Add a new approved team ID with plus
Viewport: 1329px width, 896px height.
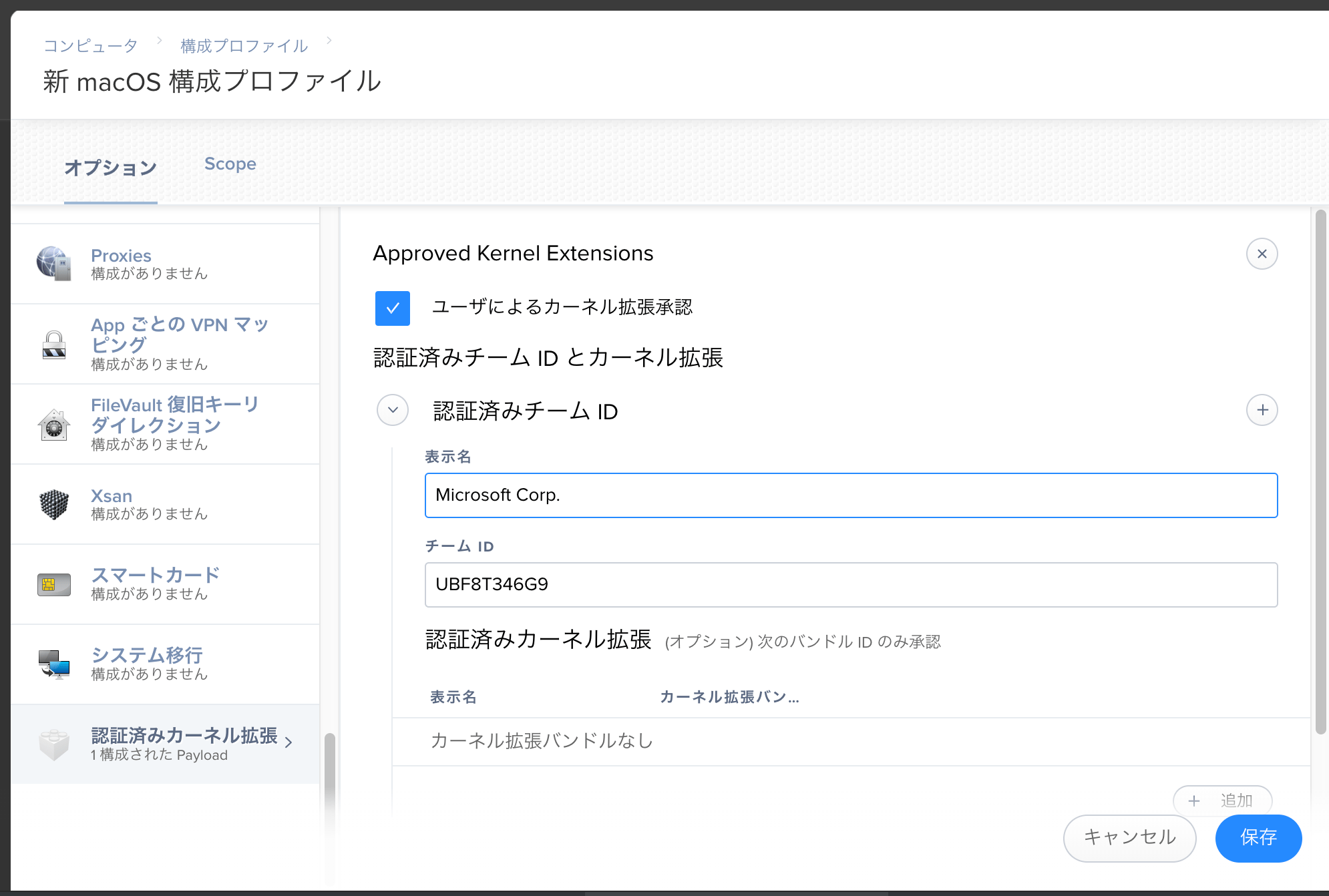tap(1262, 410)
